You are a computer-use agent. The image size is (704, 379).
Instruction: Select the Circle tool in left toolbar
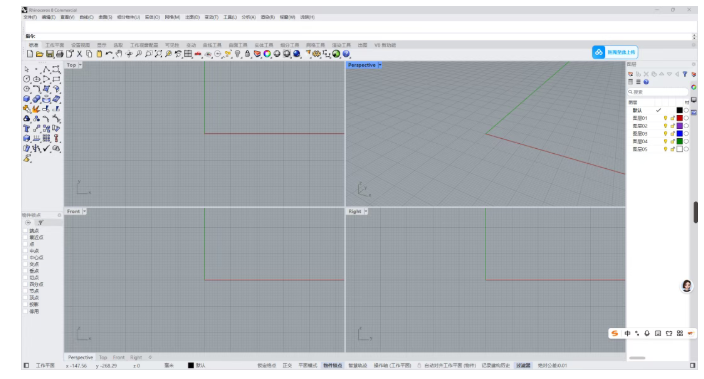coord(26,79)
